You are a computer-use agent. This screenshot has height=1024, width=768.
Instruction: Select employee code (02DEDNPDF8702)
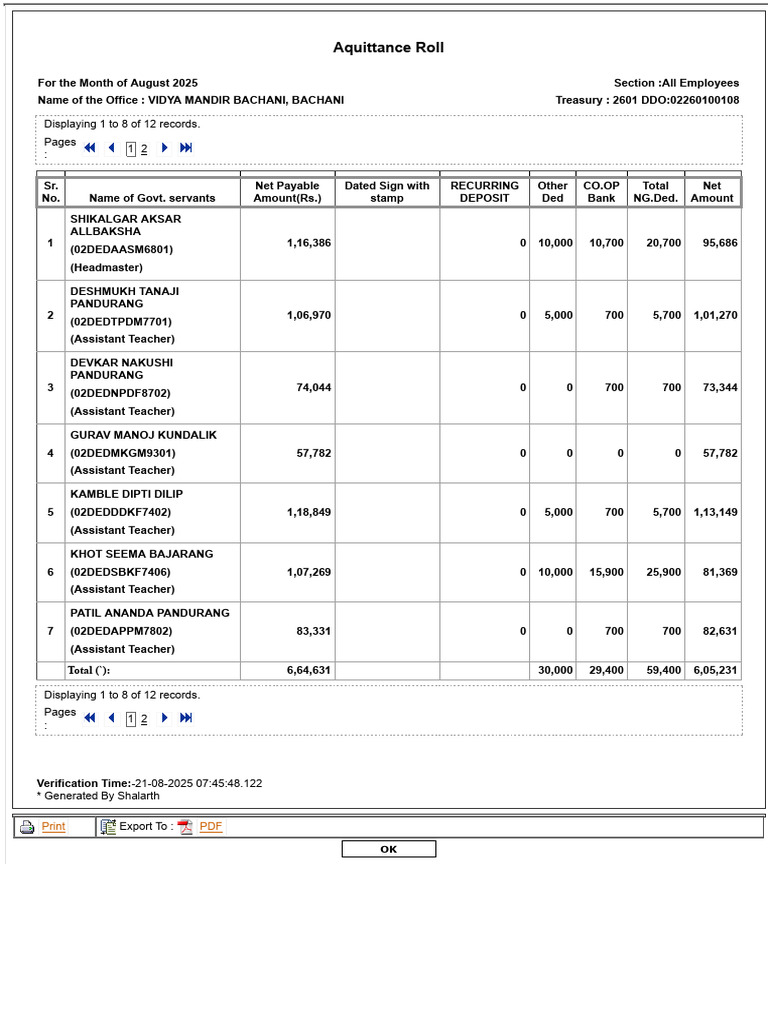point(120,393)
